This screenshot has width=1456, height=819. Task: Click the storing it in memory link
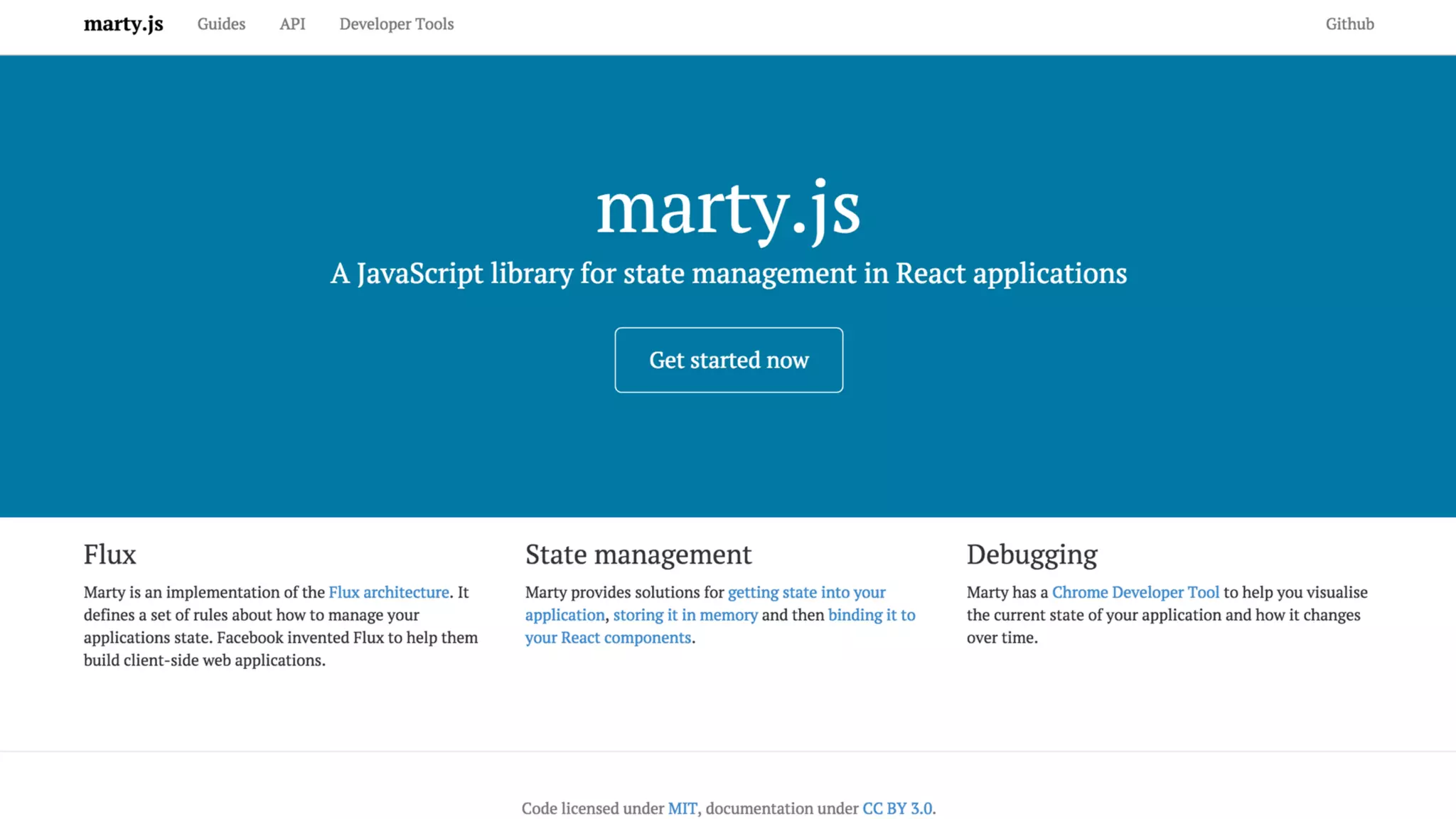pyautogui.click(x=685, y=615)
